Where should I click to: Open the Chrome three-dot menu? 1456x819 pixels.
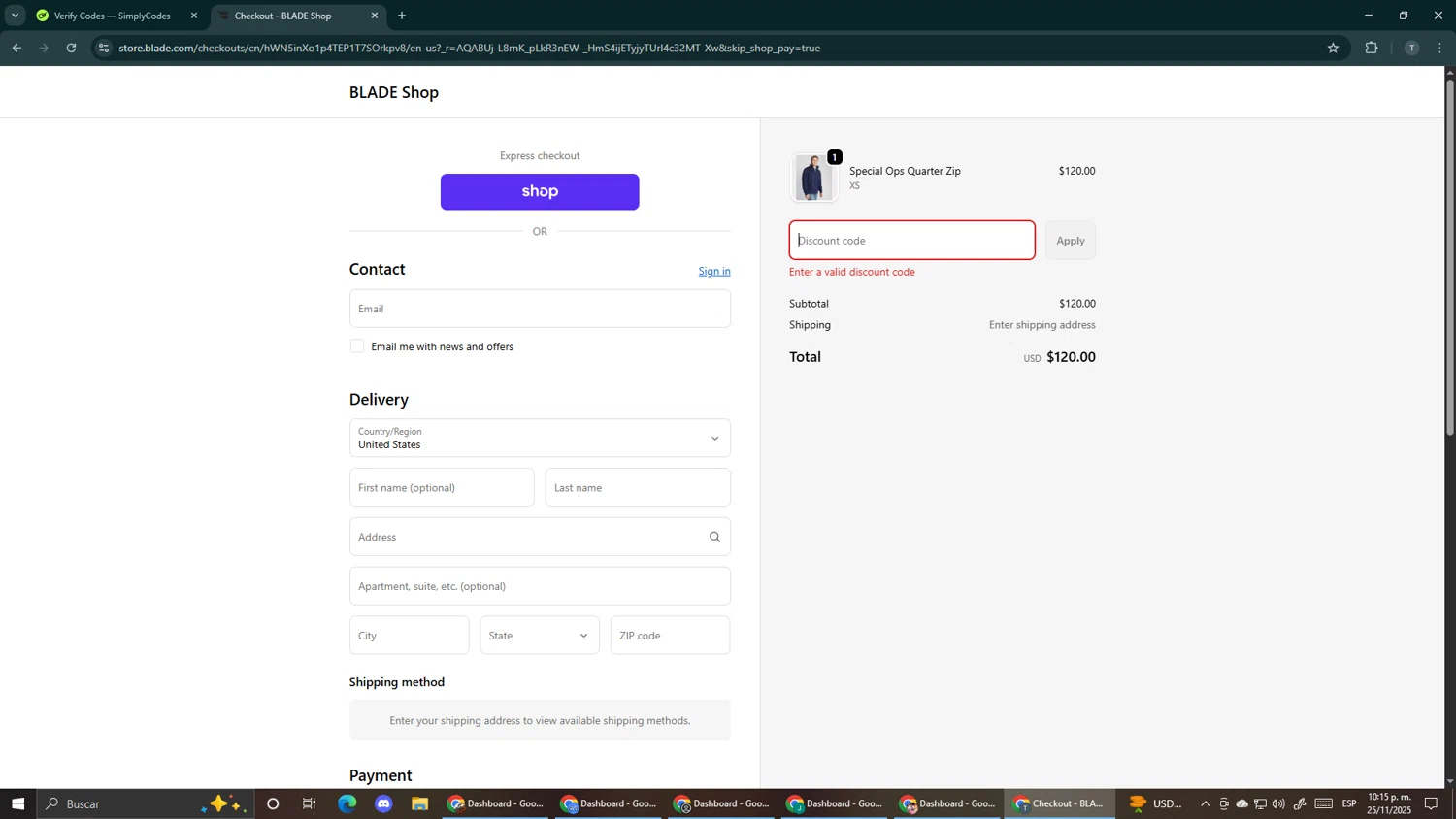click(1439, 48)
